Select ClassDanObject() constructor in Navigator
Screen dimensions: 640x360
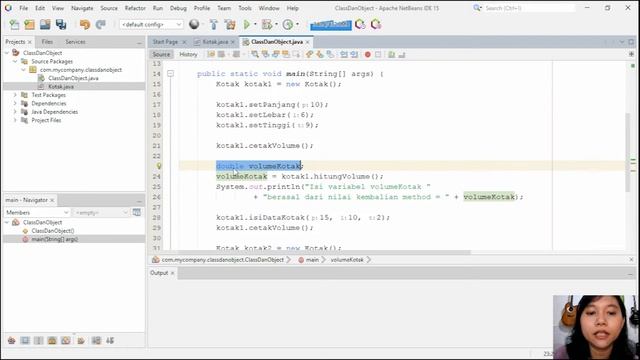click(53, 231)
